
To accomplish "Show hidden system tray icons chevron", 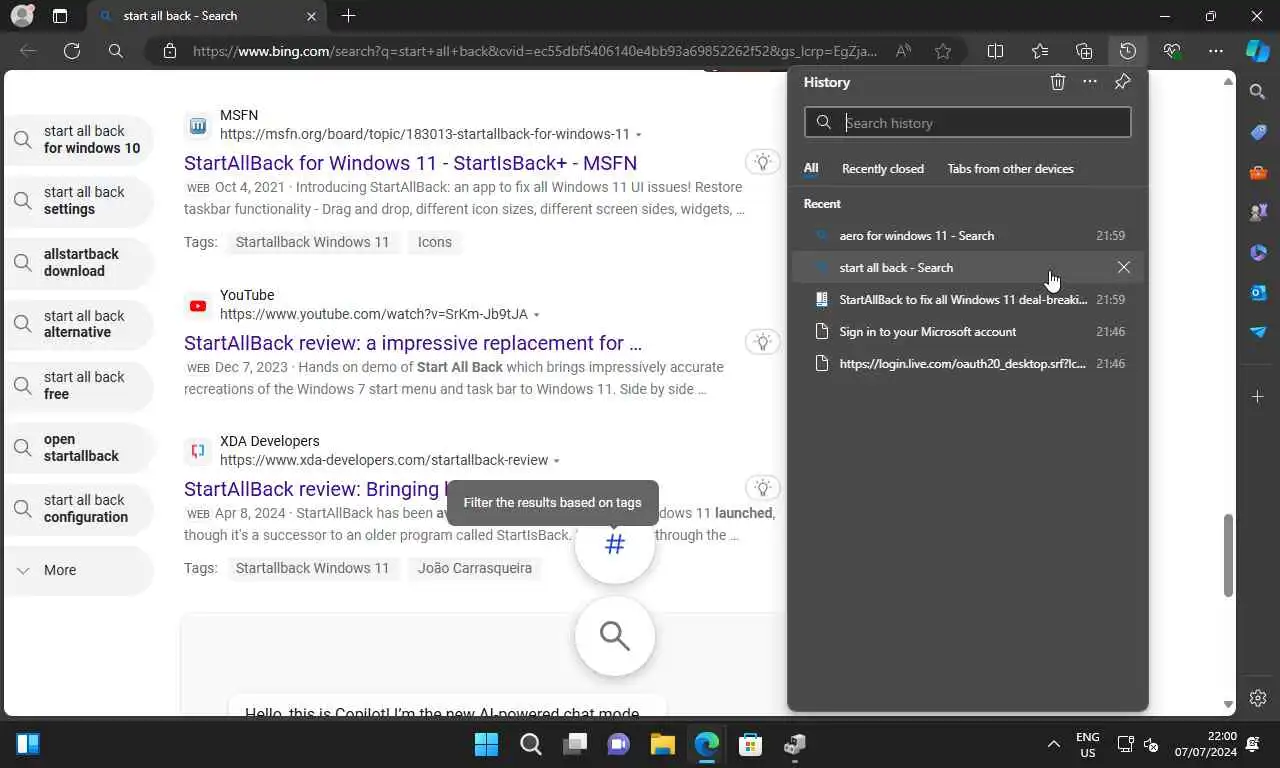I will 1053,744.
